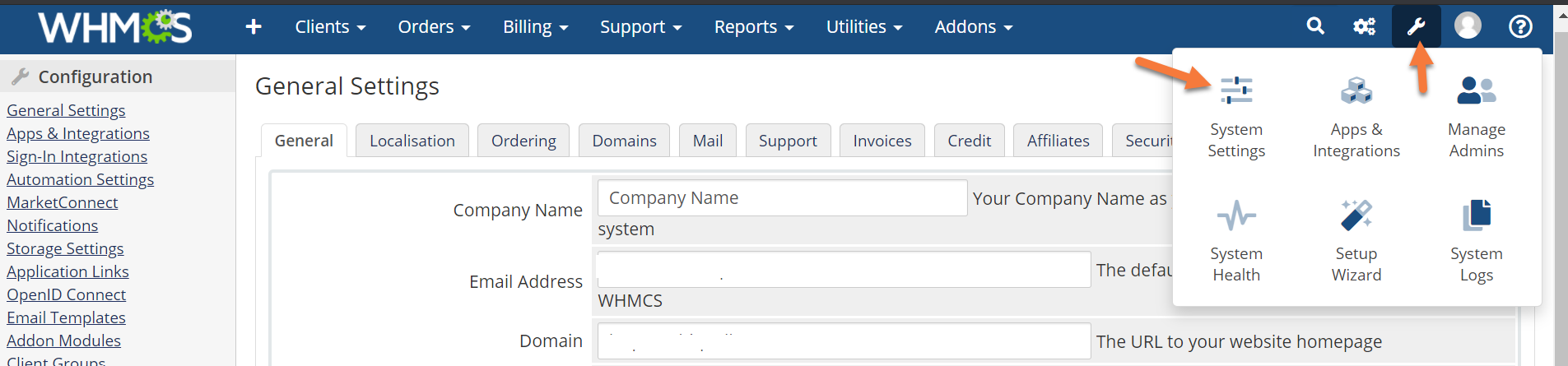Open the user account avatar menu

1468,26
